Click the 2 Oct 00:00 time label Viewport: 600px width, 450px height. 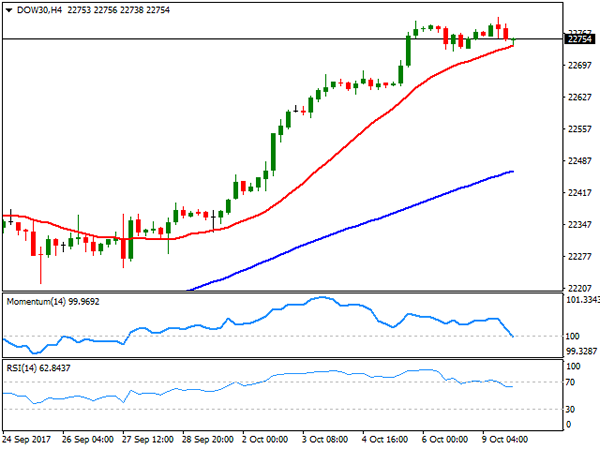pyautogui.click(x=265, y=439)
